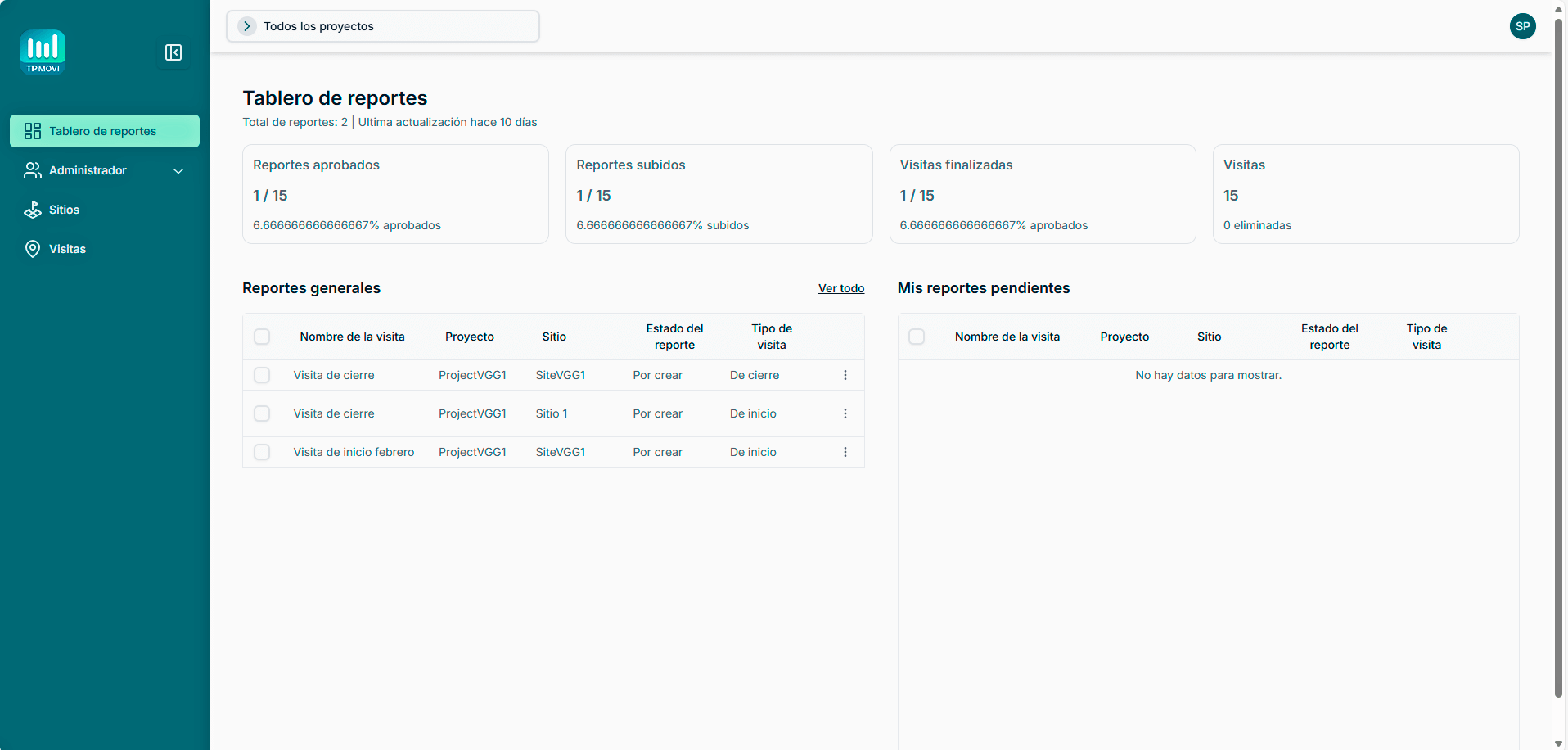Click the Ultima actualización hace 10 días link
The image size is (1568, 750).
point(448,121)
